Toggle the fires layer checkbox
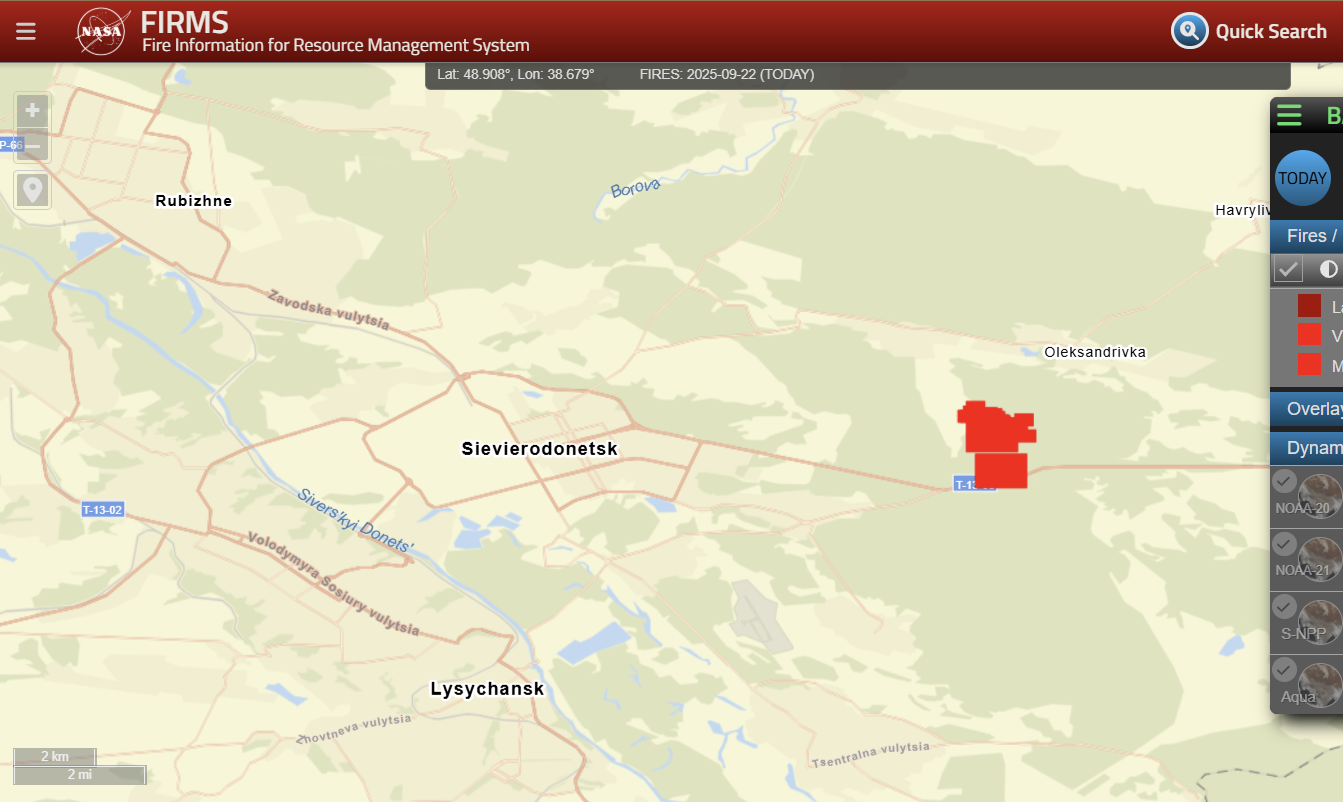1343x802 pixels. [x=1288, y=269]
